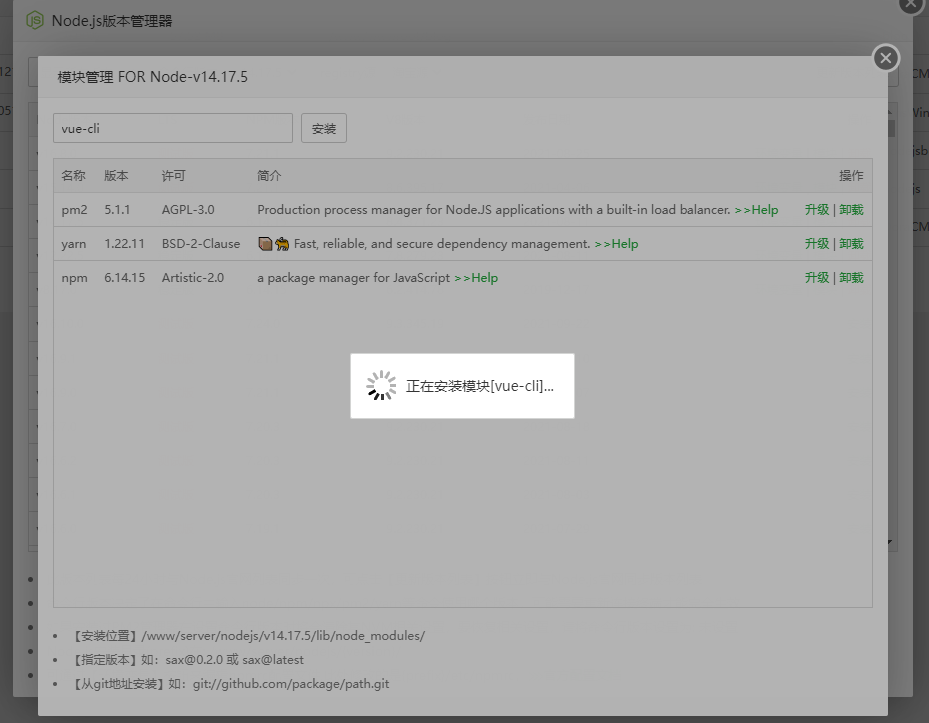Click npm's package manager description

(354, 278)
